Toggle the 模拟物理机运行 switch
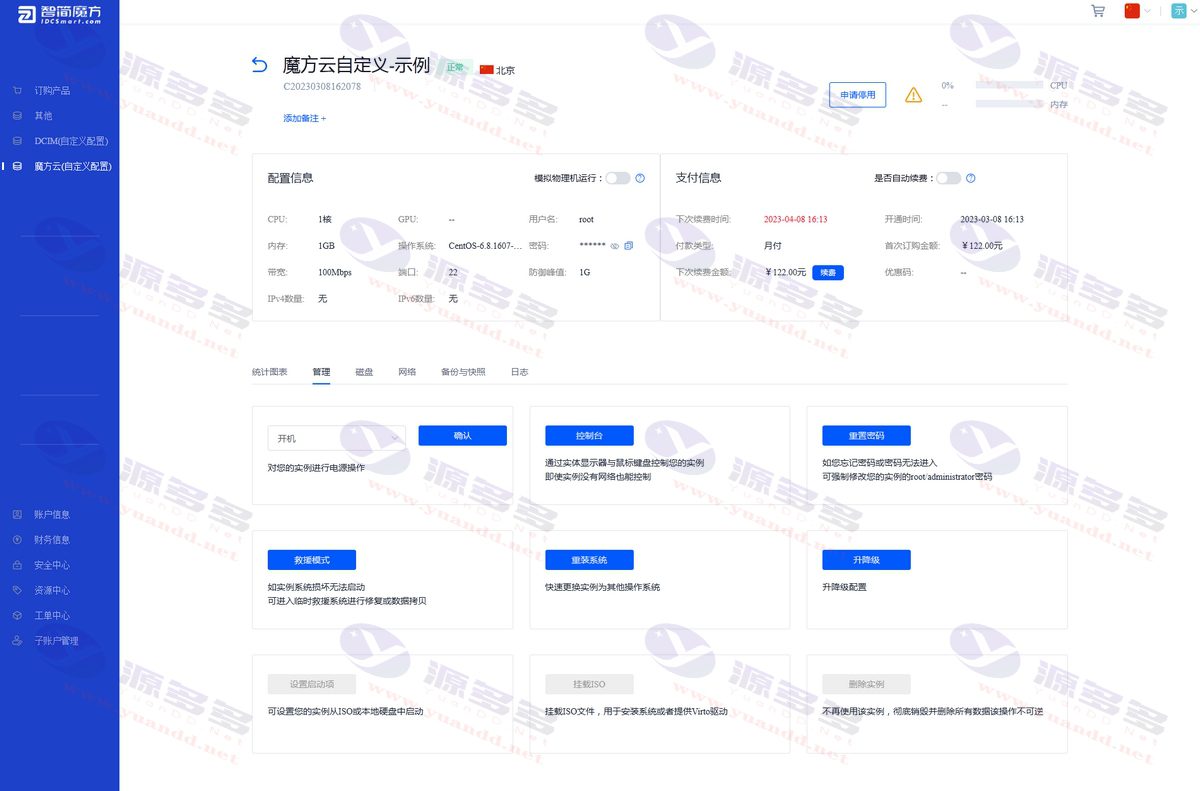Viewport: 1200px width, 791px height. (618, 178)
